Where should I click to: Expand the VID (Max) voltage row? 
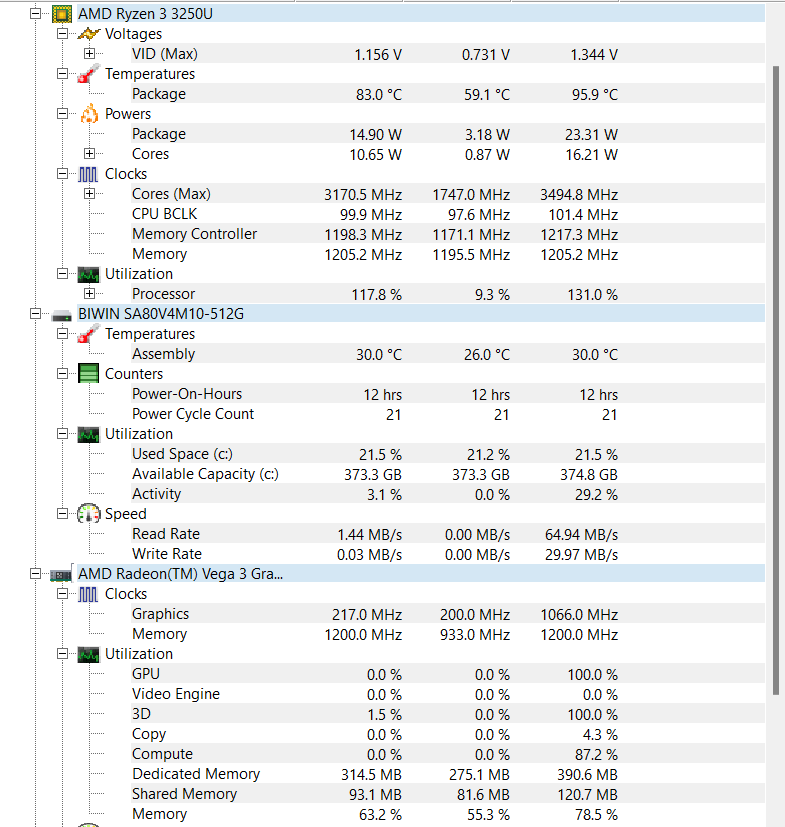pos(90,54)
